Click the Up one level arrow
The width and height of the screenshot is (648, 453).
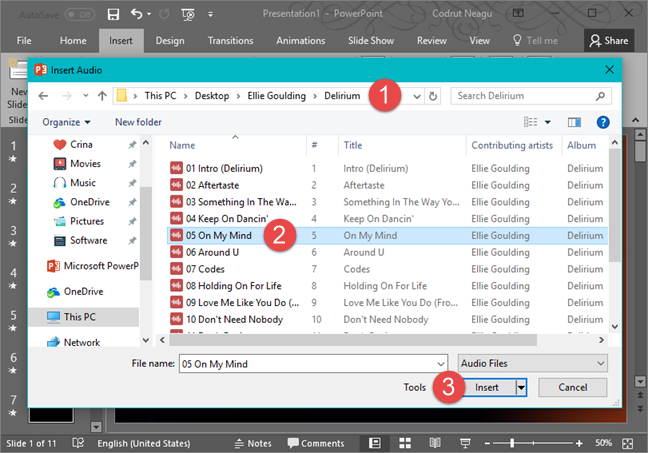click(102, 96)
